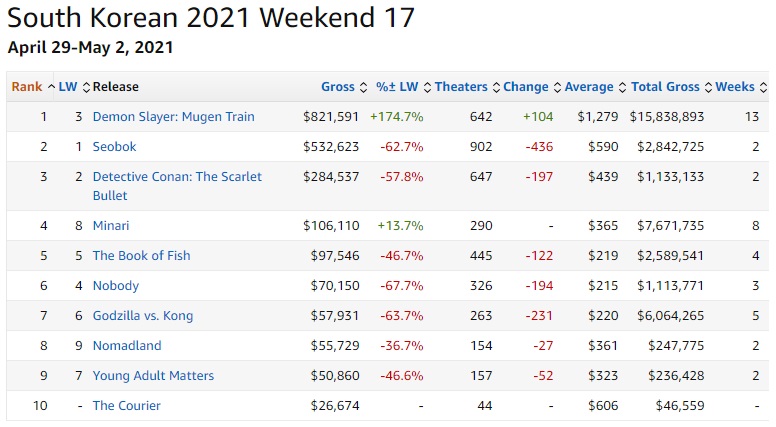Click the sort arrows beside Change header

coord(557,87)
